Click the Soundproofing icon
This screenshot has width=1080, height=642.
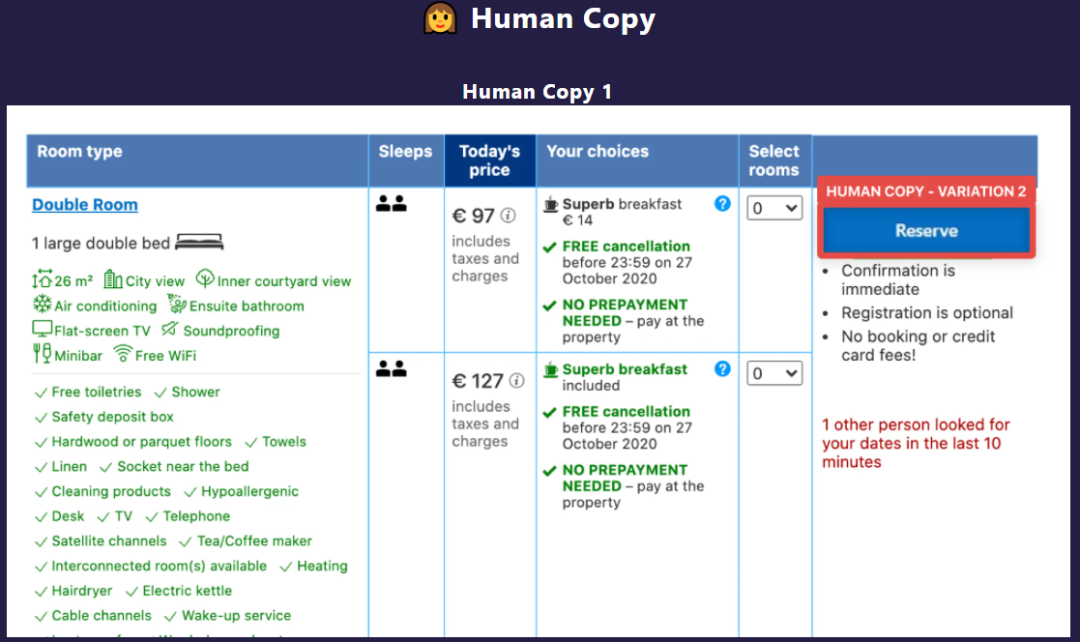click(x=170, y=329)
